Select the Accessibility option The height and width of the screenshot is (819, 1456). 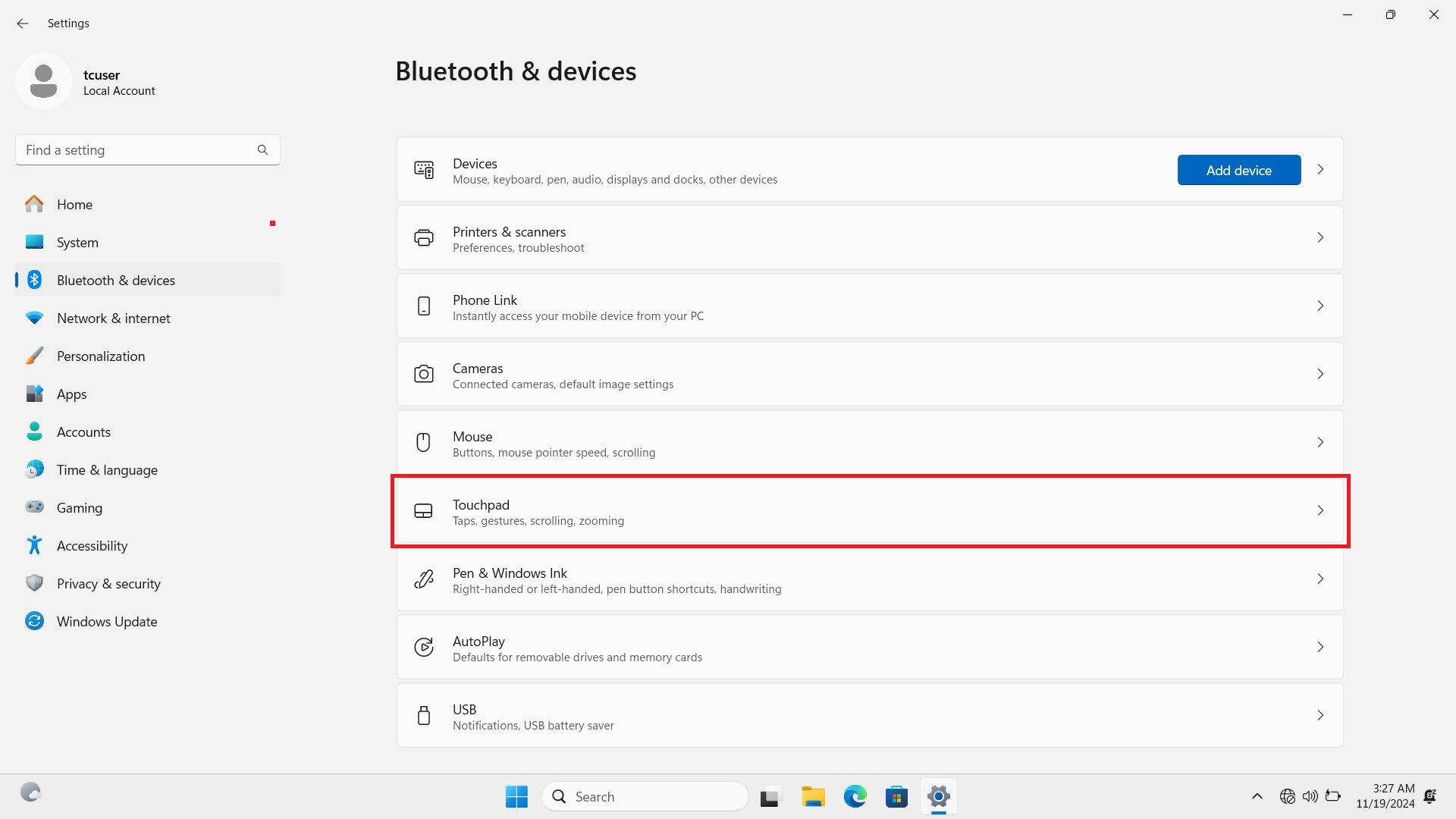click(93, 545)
